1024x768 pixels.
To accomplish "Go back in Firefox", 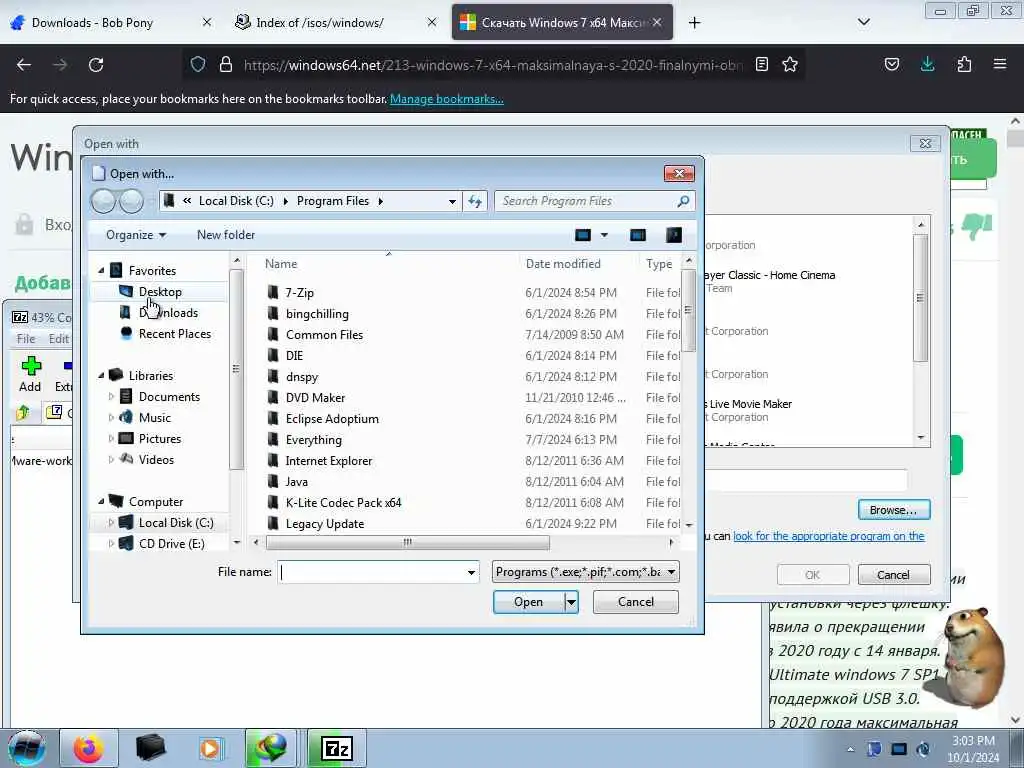I will tap(24, 65).
